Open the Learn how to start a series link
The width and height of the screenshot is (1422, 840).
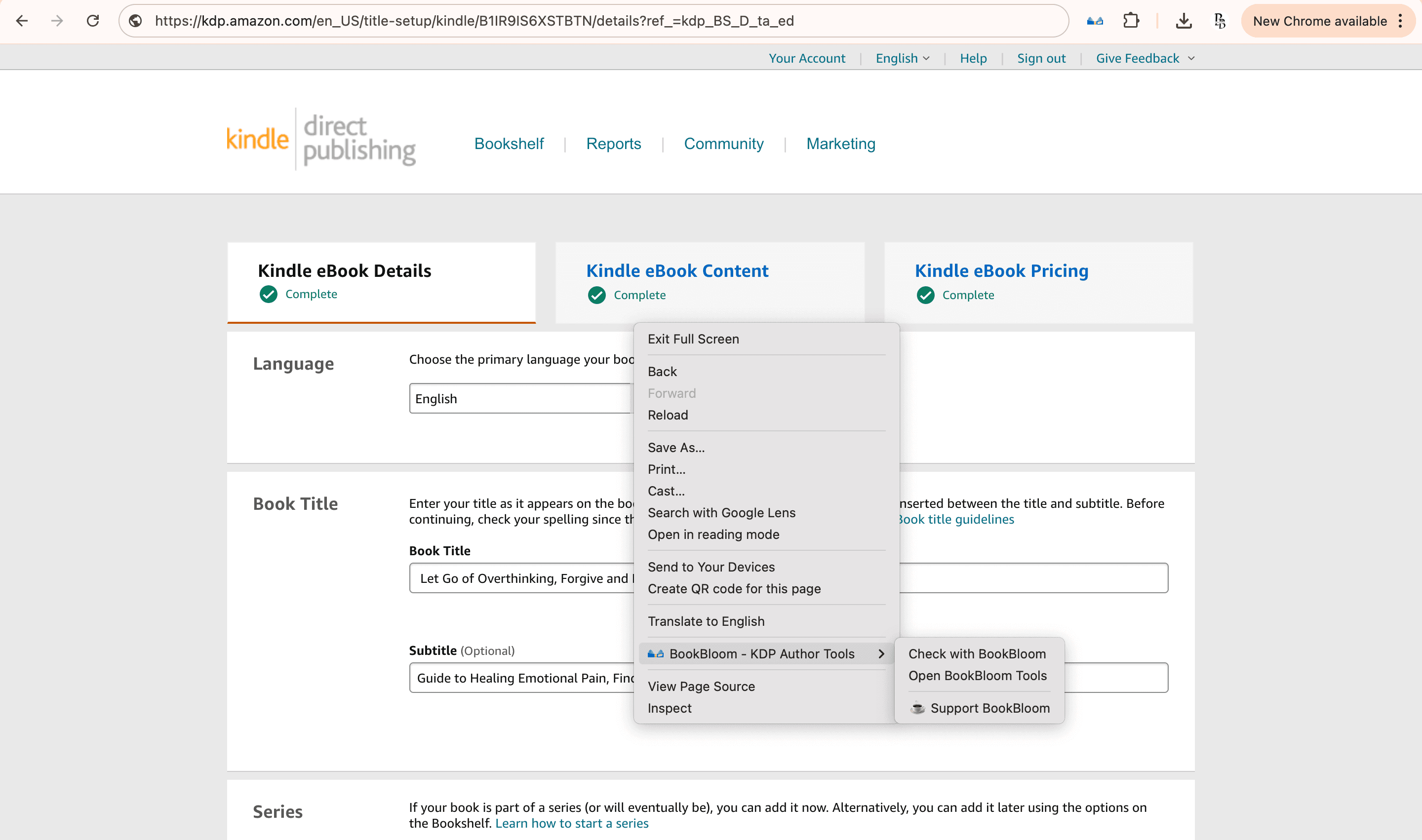coord(572,823)
